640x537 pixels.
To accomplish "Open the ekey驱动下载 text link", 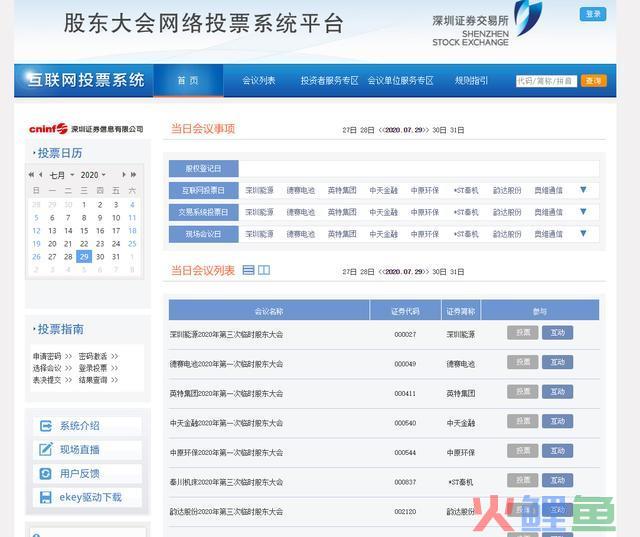I will click(x=91, y=497).
